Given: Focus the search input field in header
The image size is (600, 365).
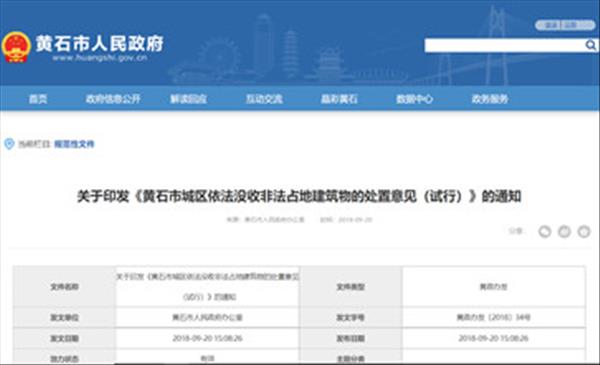Looking at the screenshot, I should (505, 46).
